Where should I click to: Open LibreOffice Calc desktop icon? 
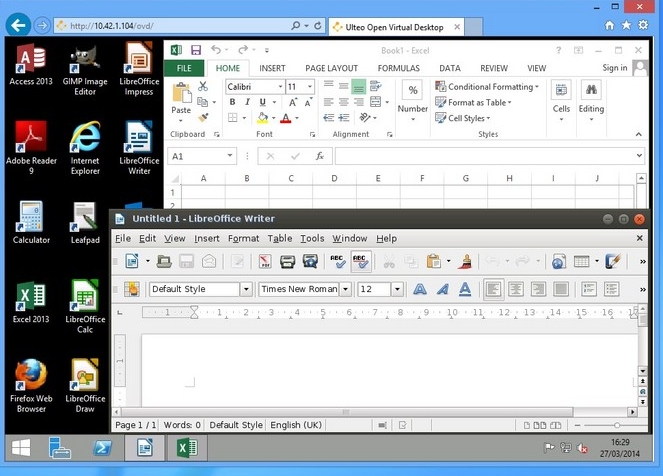click(x=85, y=307)
